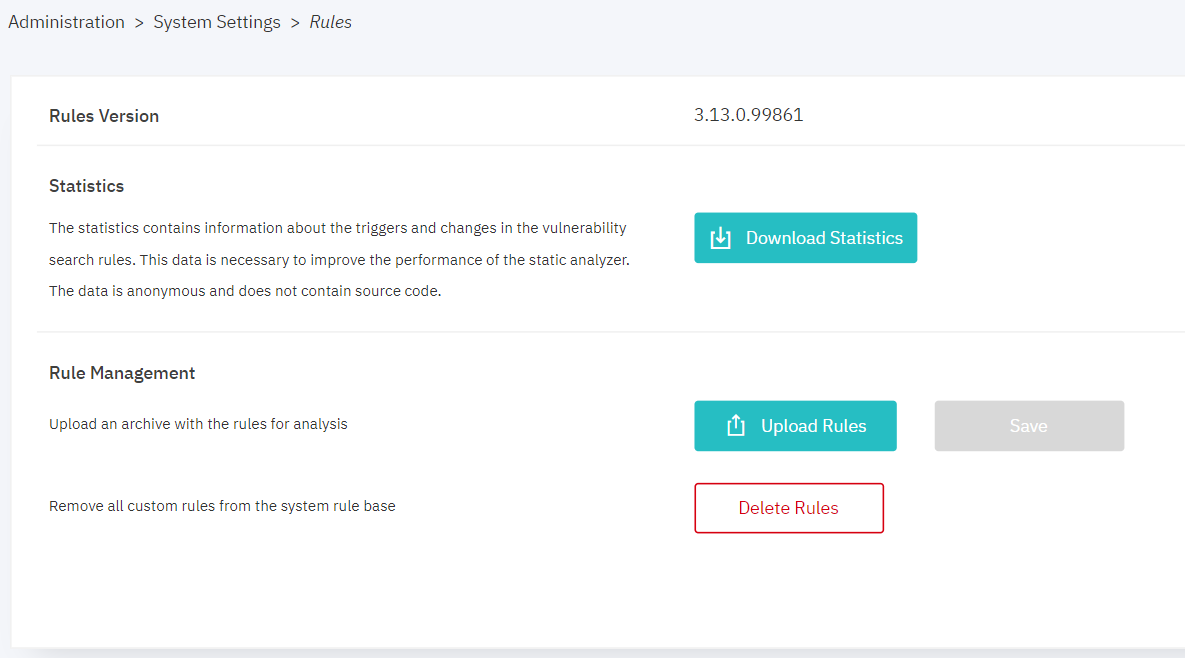This screenshot has height=658, width=1185.
Task: Click the Rule Management heading
Action: [x=122, y=373]
